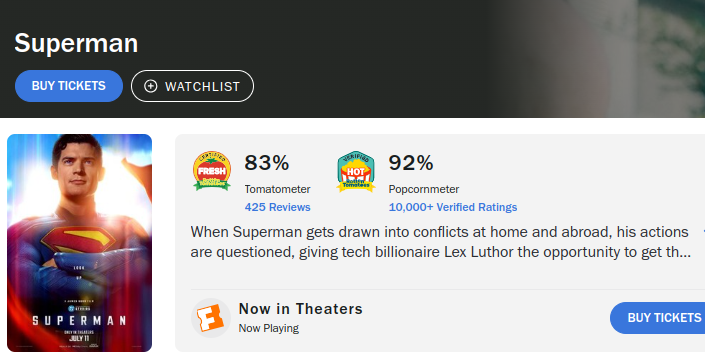Click the BUY TICKETS button beside Now in Theaters
Screen dimensions: 705x362
[657, 318]
